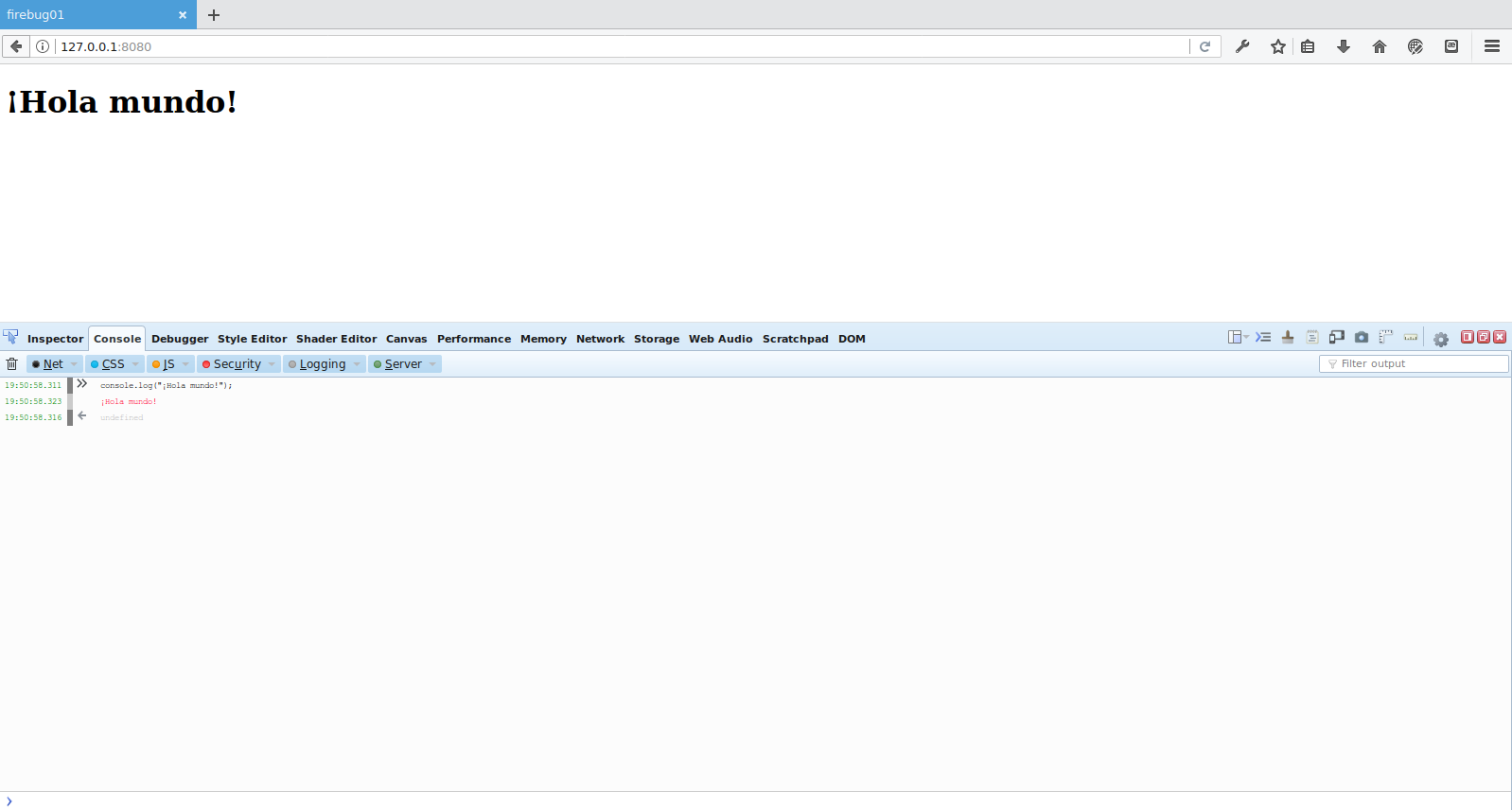Viewport: 1512px width, 810px height.
Task: Click the Filter output search field
Action: point(1414,363)
